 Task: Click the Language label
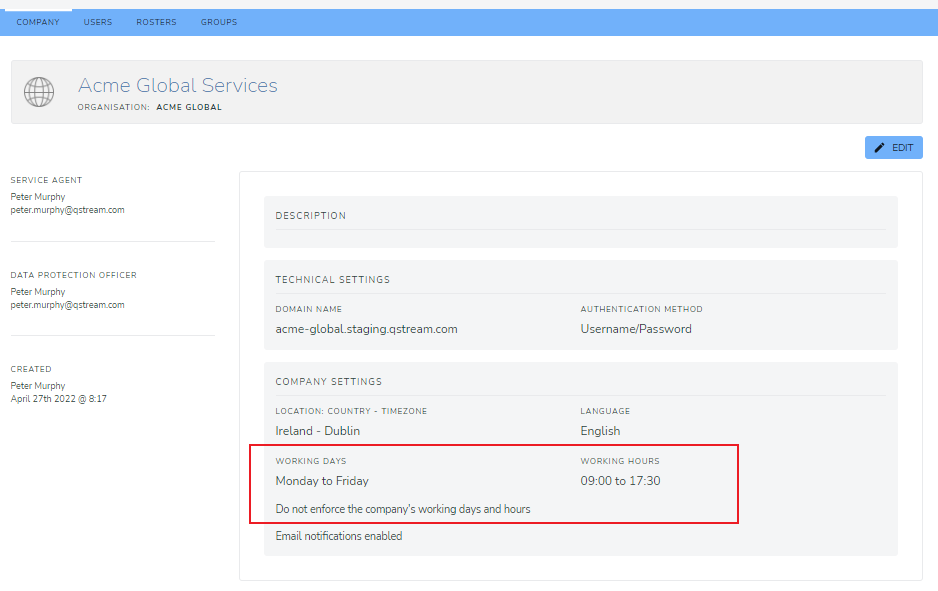[x=605, y=411]
